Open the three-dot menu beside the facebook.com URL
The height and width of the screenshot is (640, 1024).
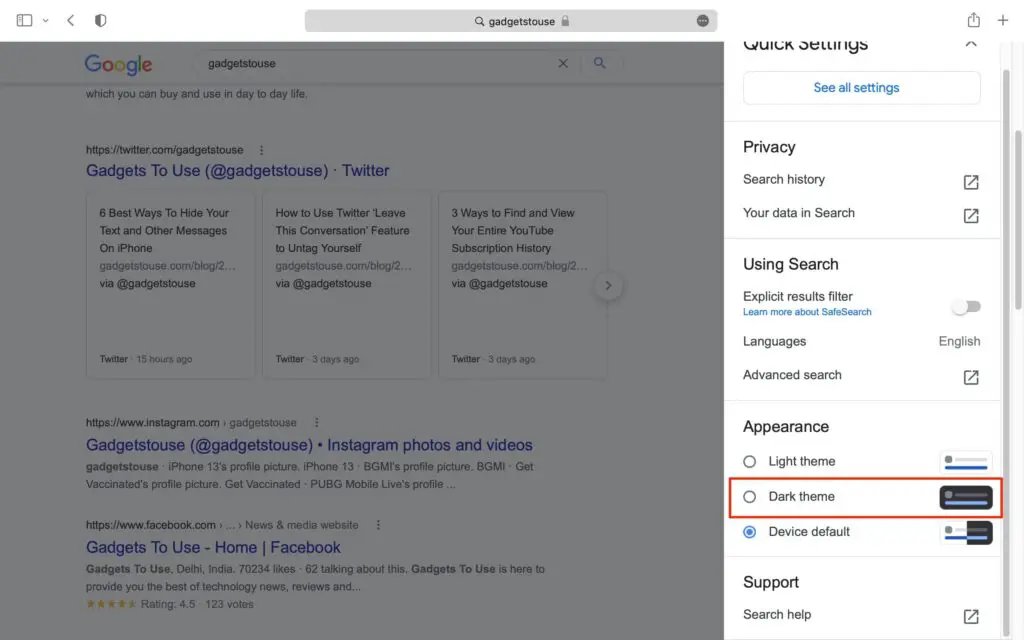click(378, 525)
